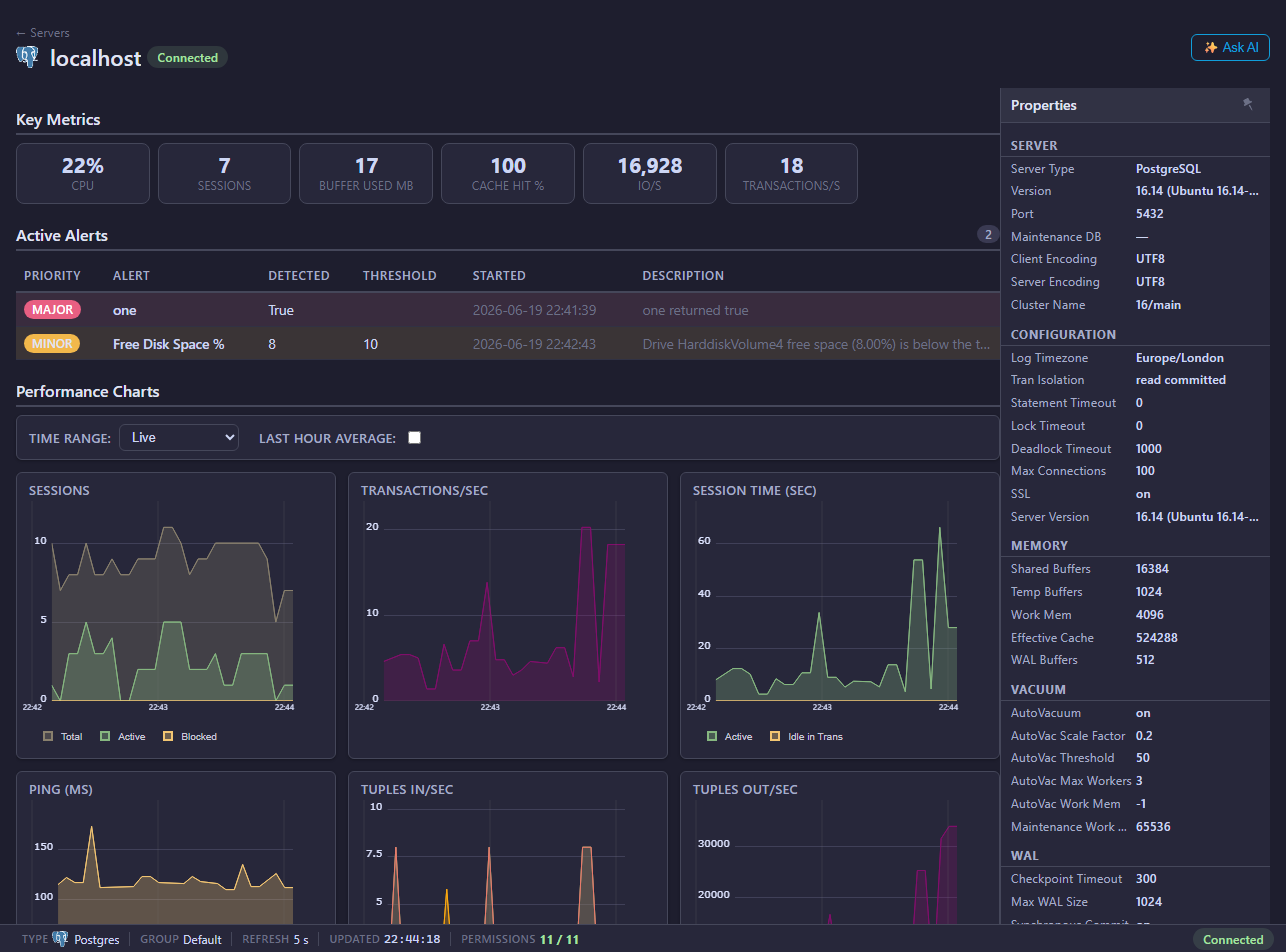1286x952 pixels.
Task: Click the Permissions 11 / 11 status entry
Action: [x=520, y=940]
